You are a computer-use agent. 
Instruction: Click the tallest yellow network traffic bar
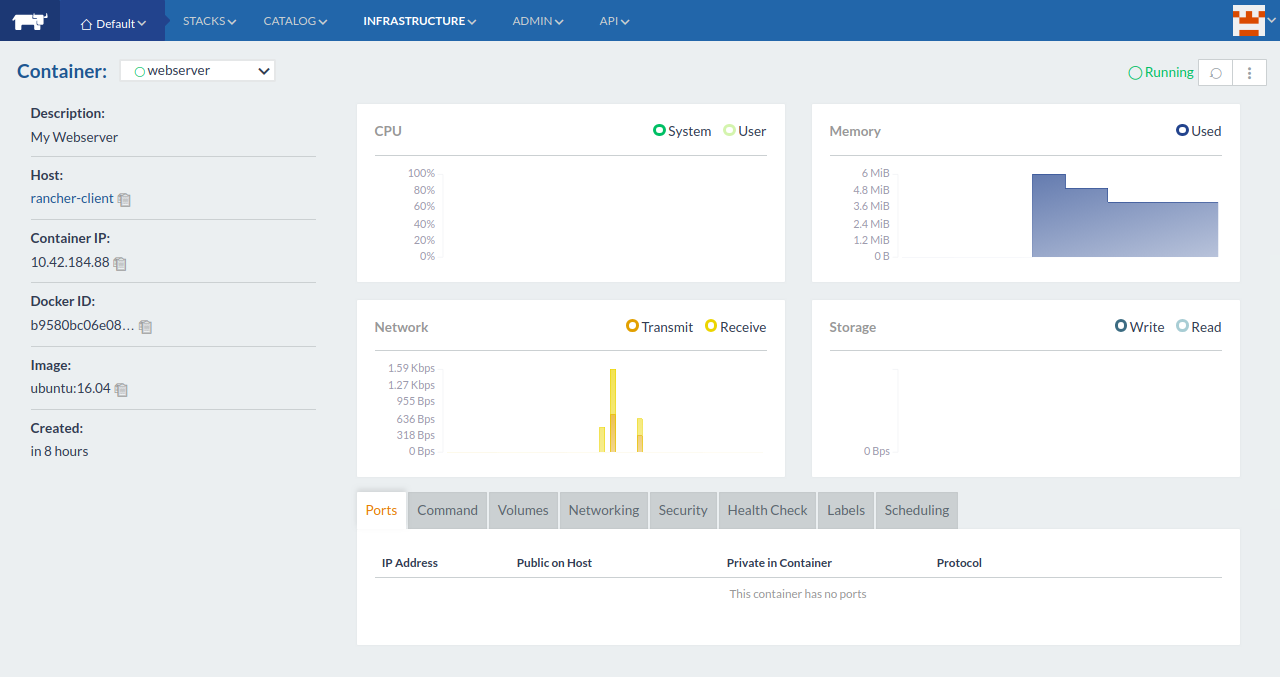click(x=613, y=410)
